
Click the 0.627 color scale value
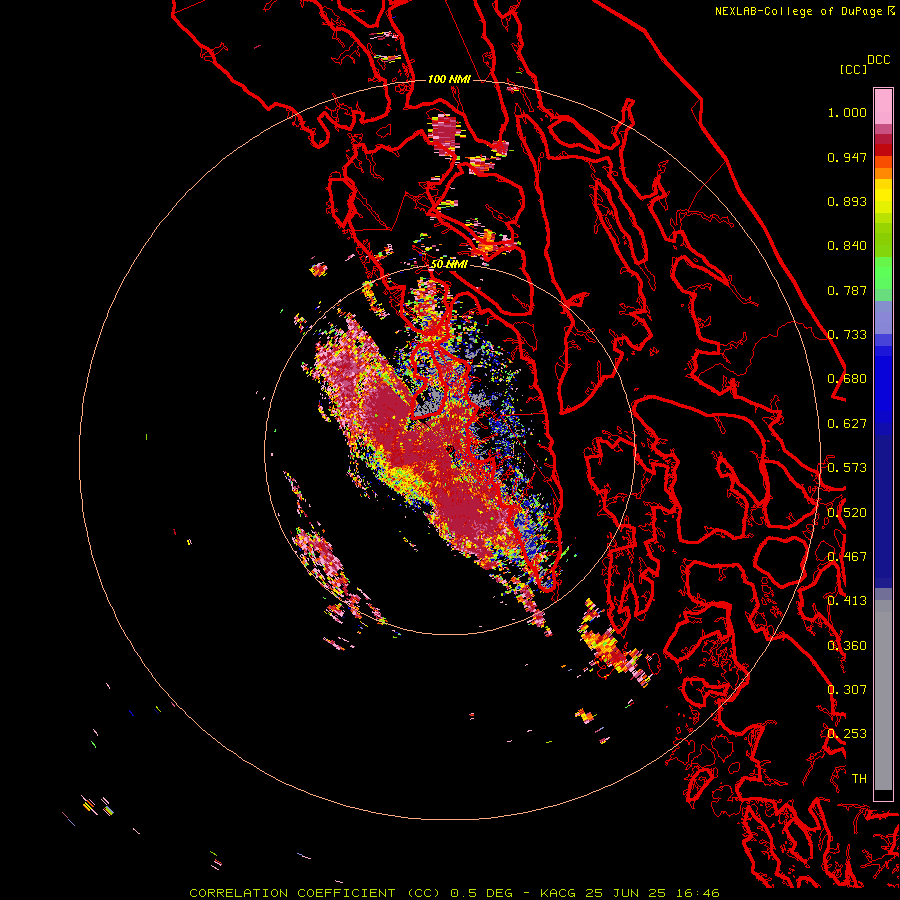(x=847, y=424)
